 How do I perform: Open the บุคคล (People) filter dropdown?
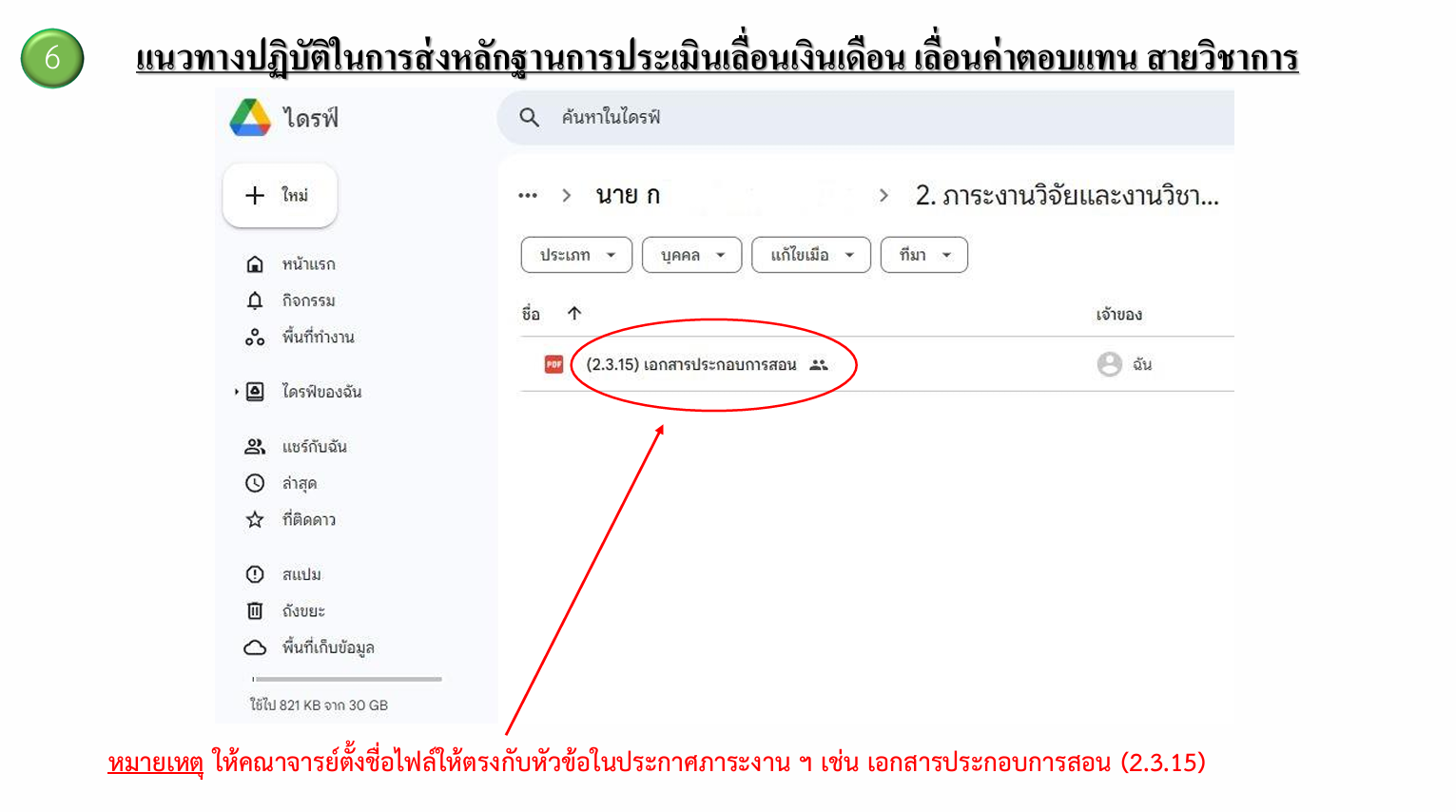[x=691, y=255]
